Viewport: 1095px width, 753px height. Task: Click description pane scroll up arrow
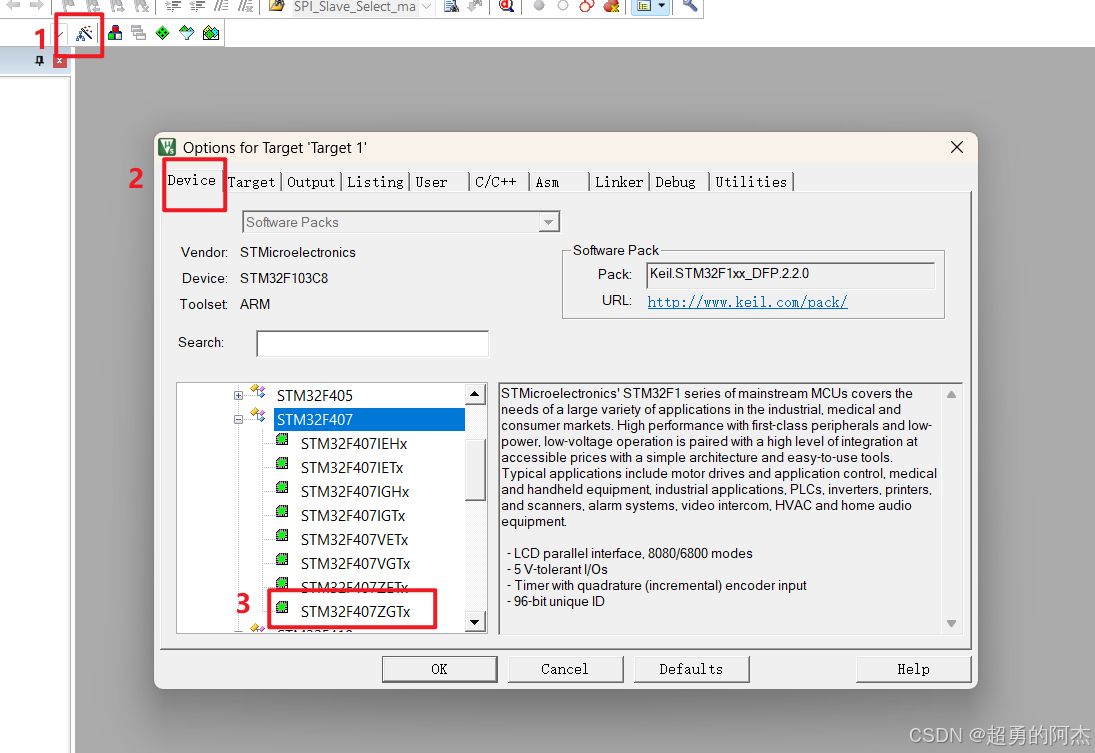(x=951, y=395)
